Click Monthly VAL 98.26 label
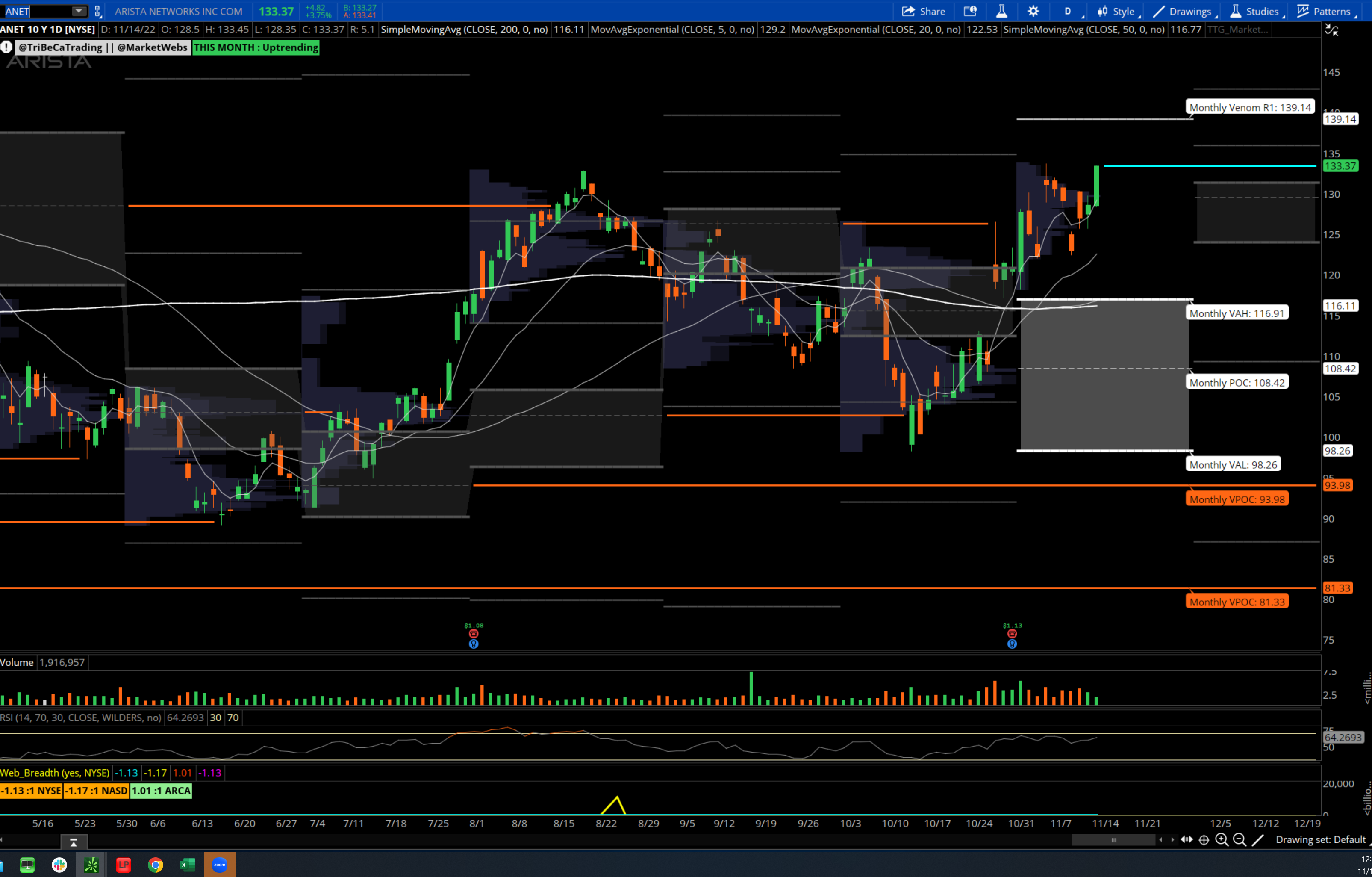The image size is (1372, 877). point(1233,464)
